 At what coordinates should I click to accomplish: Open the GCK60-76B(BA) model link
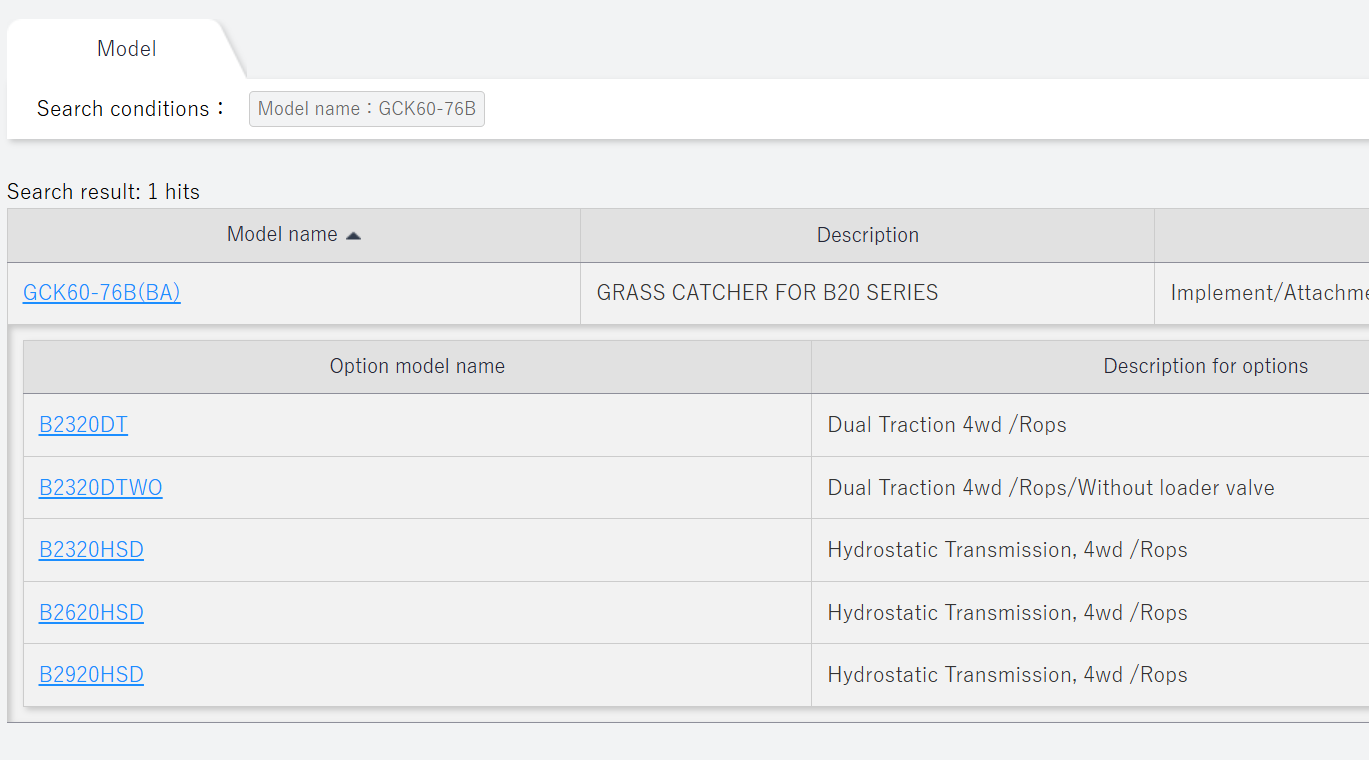point(102,293)
